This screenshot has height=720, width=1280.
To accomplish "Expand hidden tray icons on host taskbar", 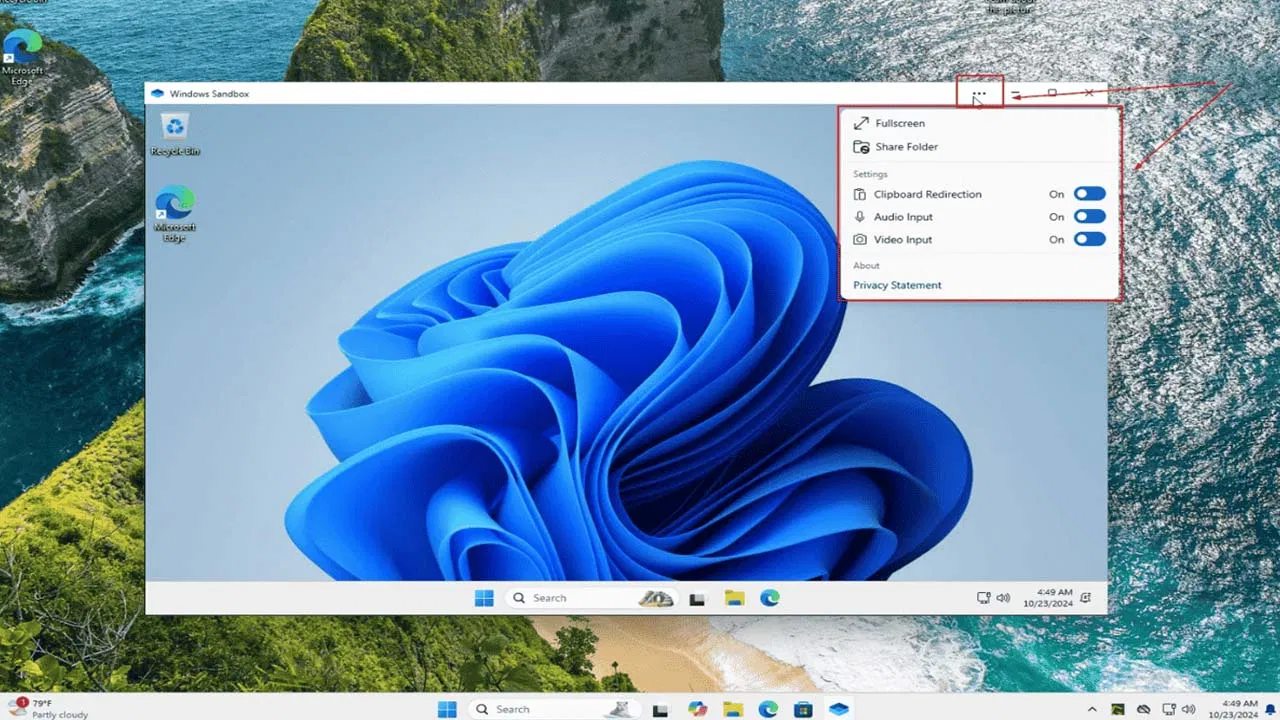I will click(1093, 709).
